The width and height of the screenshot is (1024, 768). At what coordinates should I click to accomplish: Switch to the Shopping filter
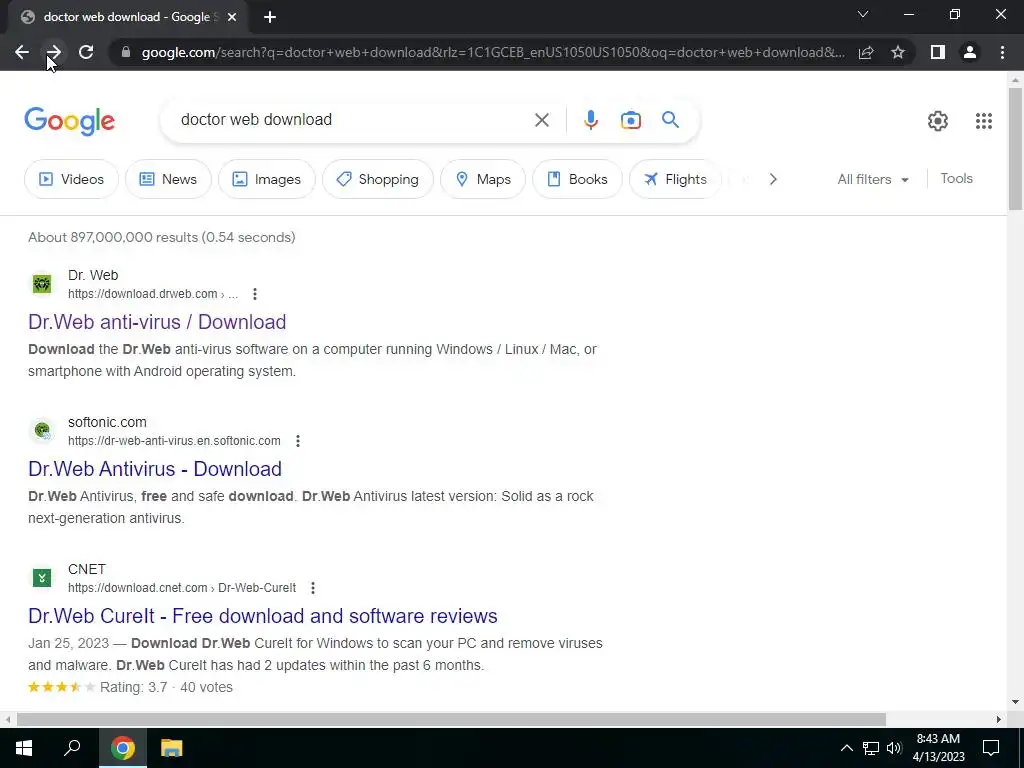point(377,179)
